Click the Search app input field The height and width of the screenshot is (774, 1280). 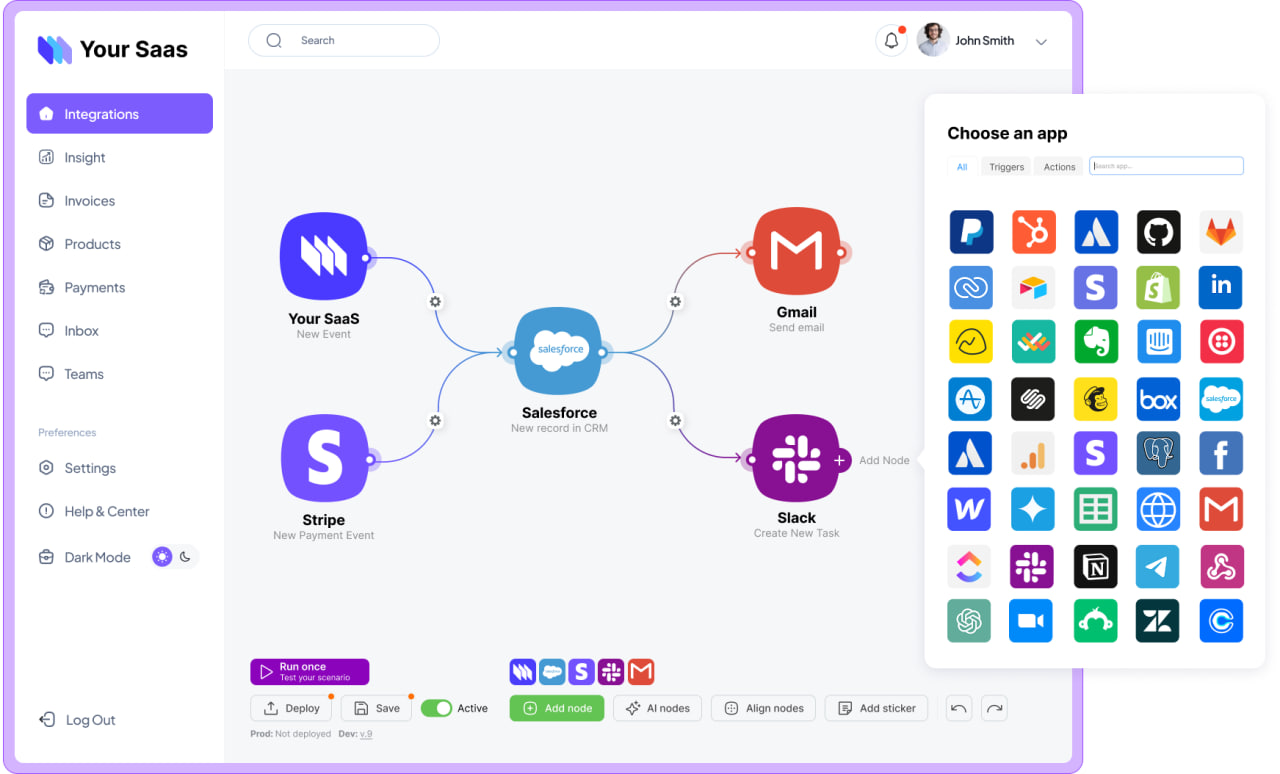pos(1166,166)
